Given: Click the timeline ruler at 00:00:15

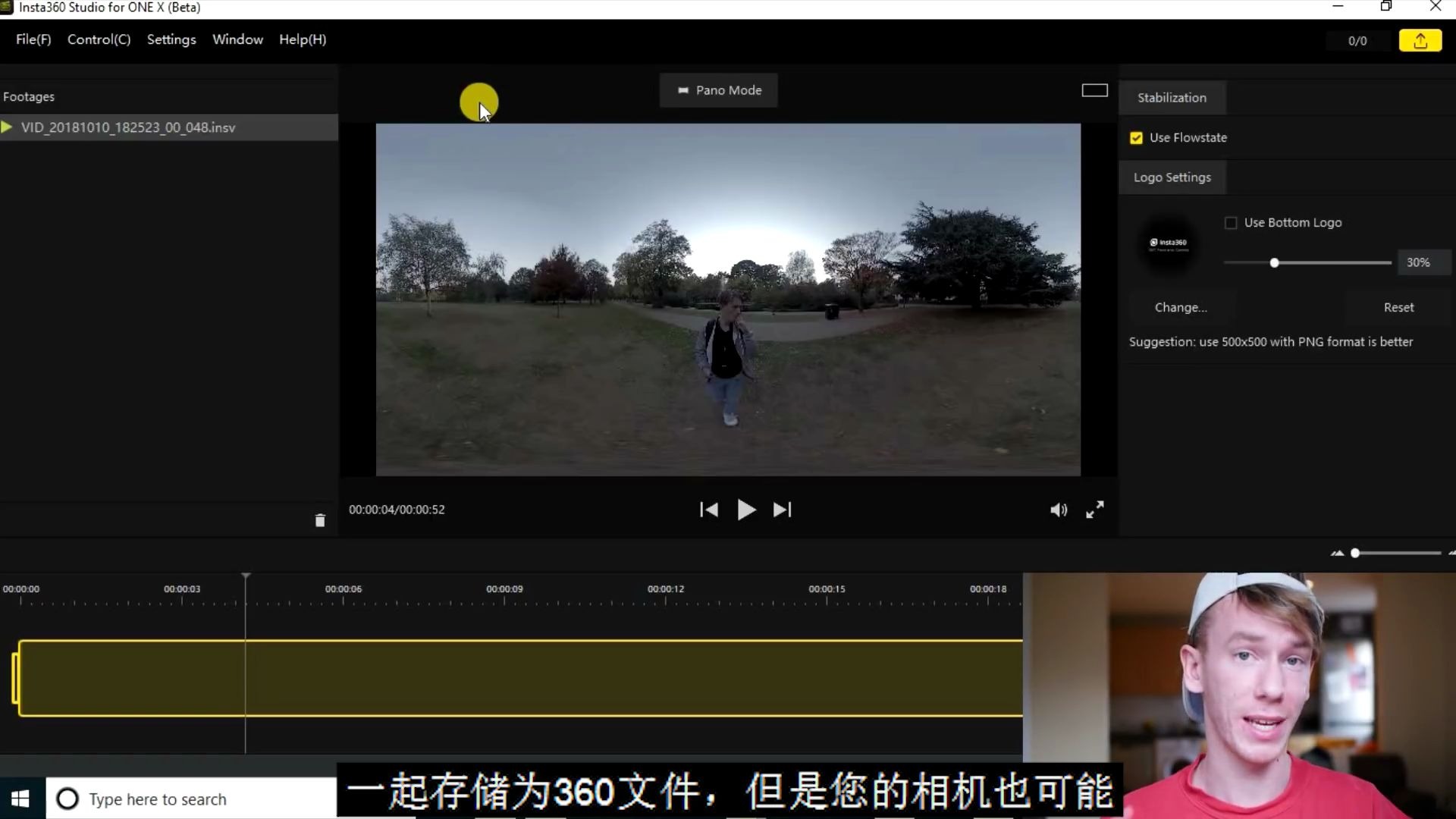Looking at the screenshot, I should point(827,589).
